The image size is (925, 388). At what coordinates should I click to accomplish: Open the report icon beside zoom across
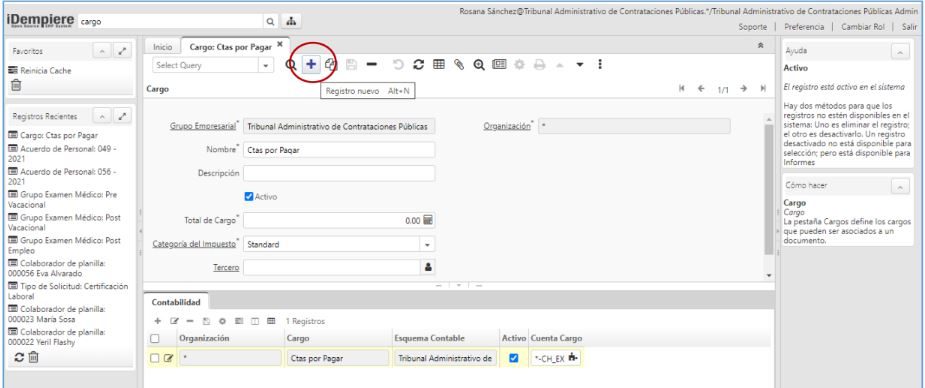[498, 65]
